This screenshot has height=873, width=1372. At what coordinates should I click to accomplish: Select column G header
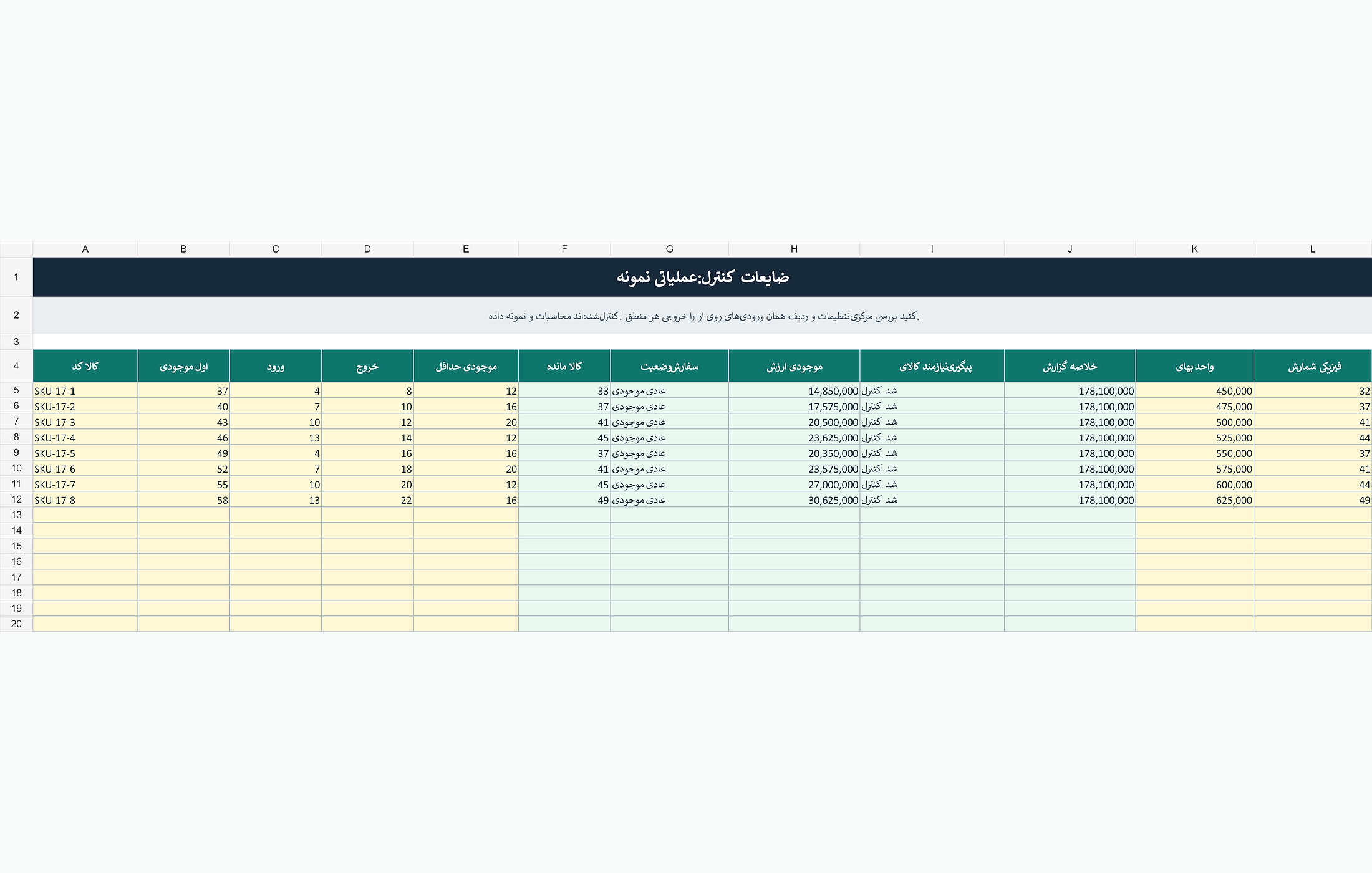[x=669, y=249]
